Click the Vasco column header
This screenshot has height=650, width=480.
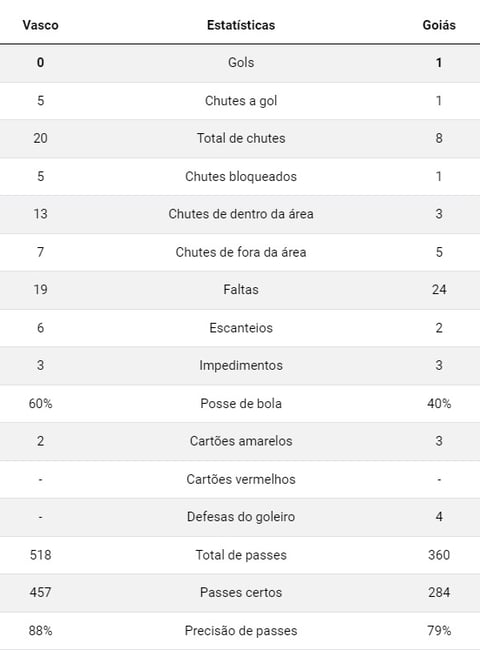[x=40, y=25]
